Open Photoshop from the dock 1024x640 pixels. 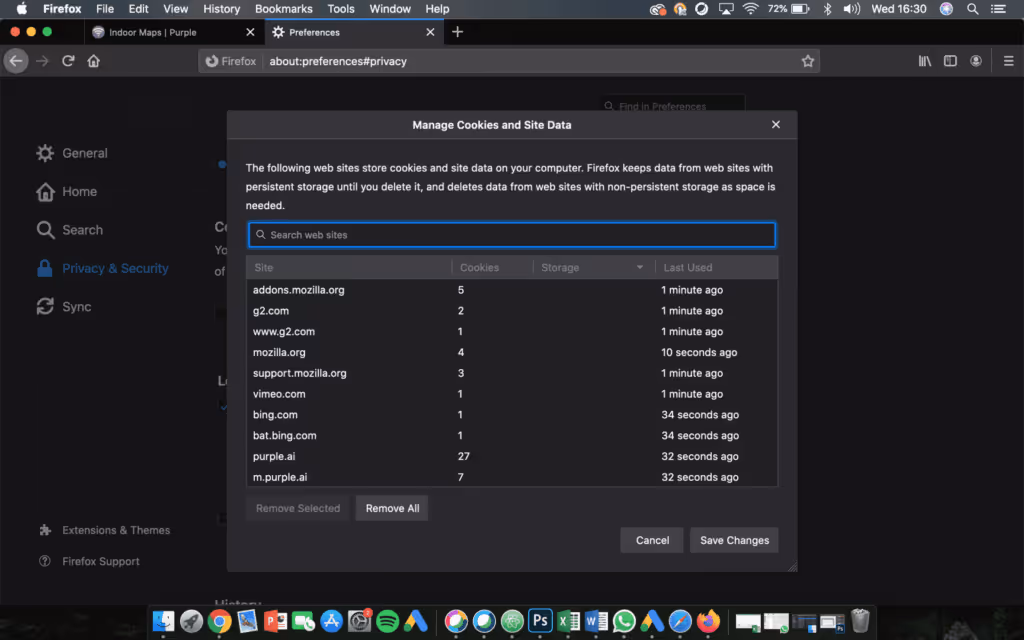[540, 620]
